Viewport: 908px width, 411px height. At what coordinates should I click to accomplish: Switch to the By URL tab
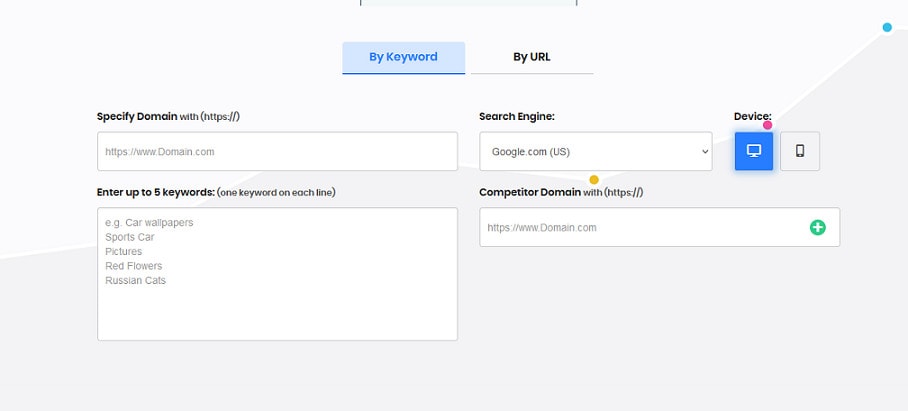(532, 57)
